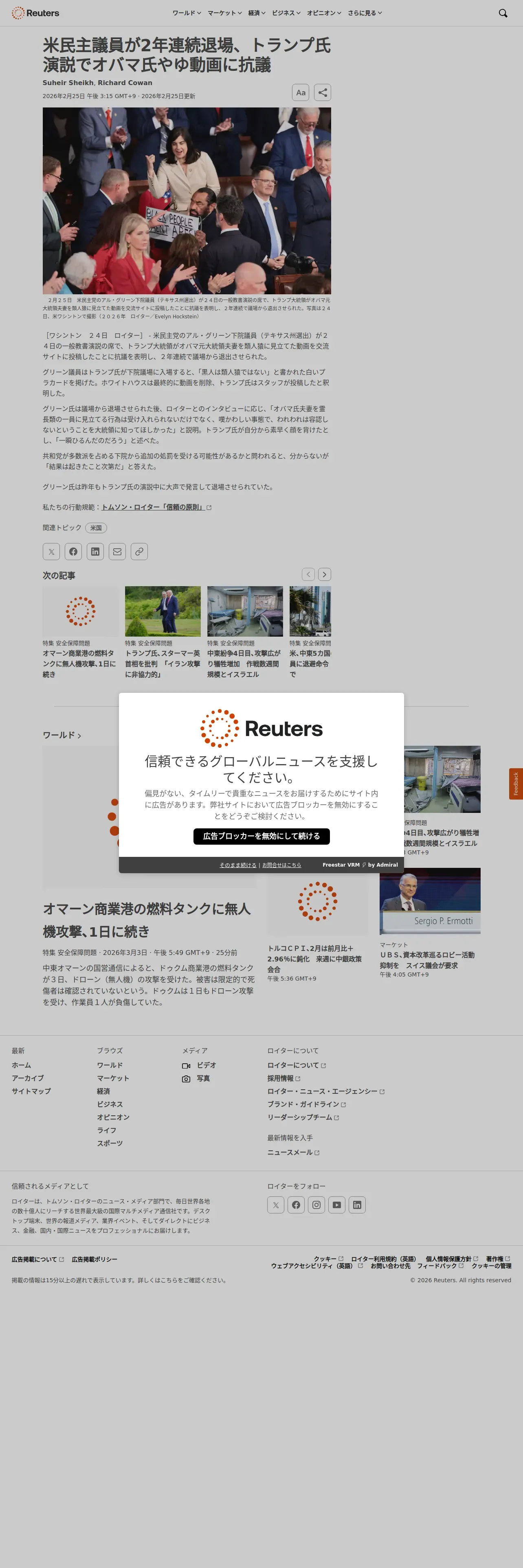Follow Reuters on YouTube in footer
Screen dimensions: 523x1568
(337, 1204)
